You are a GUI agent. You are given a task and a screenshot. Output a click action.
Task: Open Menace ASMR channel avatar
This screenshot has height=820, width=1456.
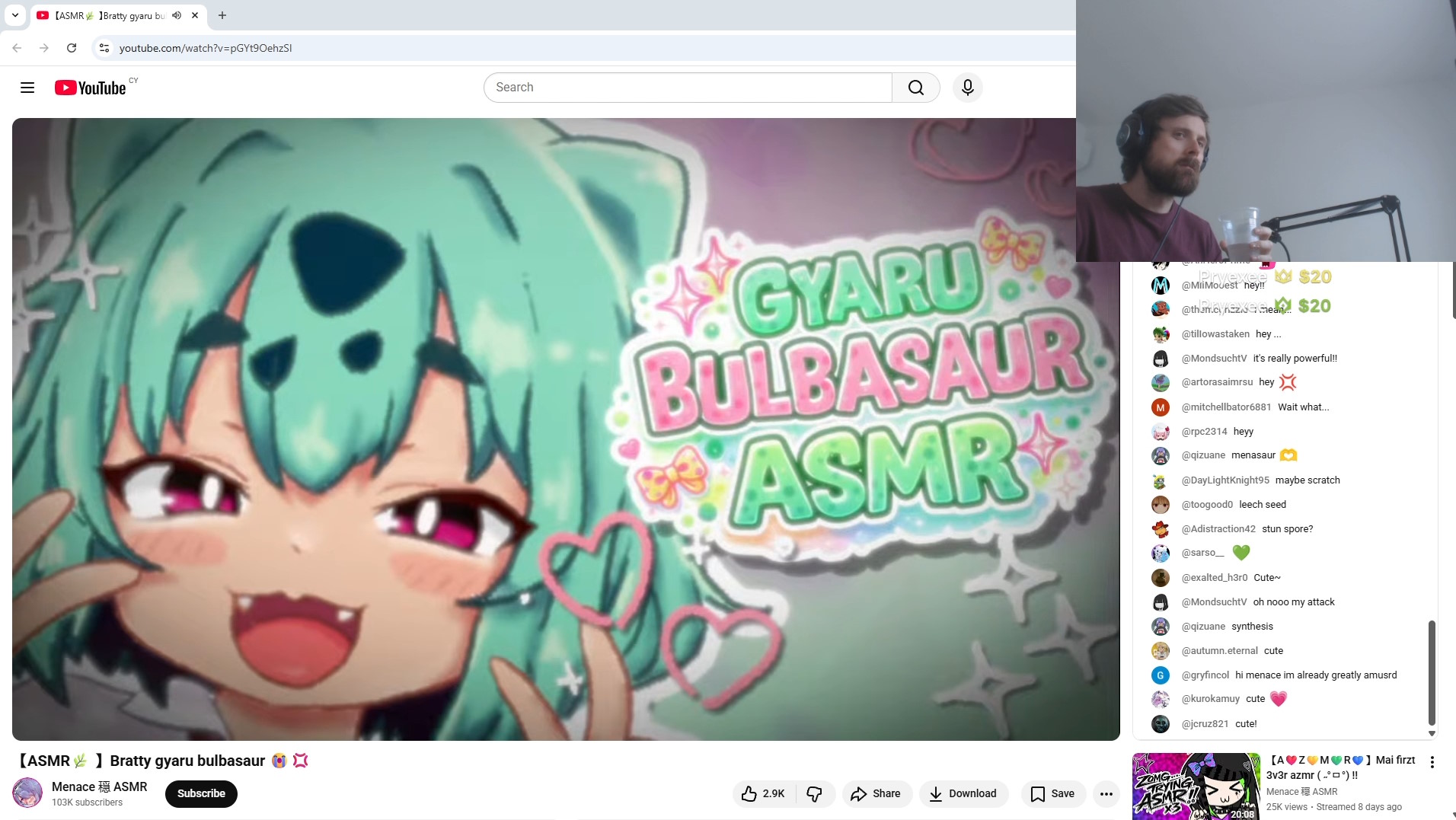pyautogui.click(x=27, y=793)
